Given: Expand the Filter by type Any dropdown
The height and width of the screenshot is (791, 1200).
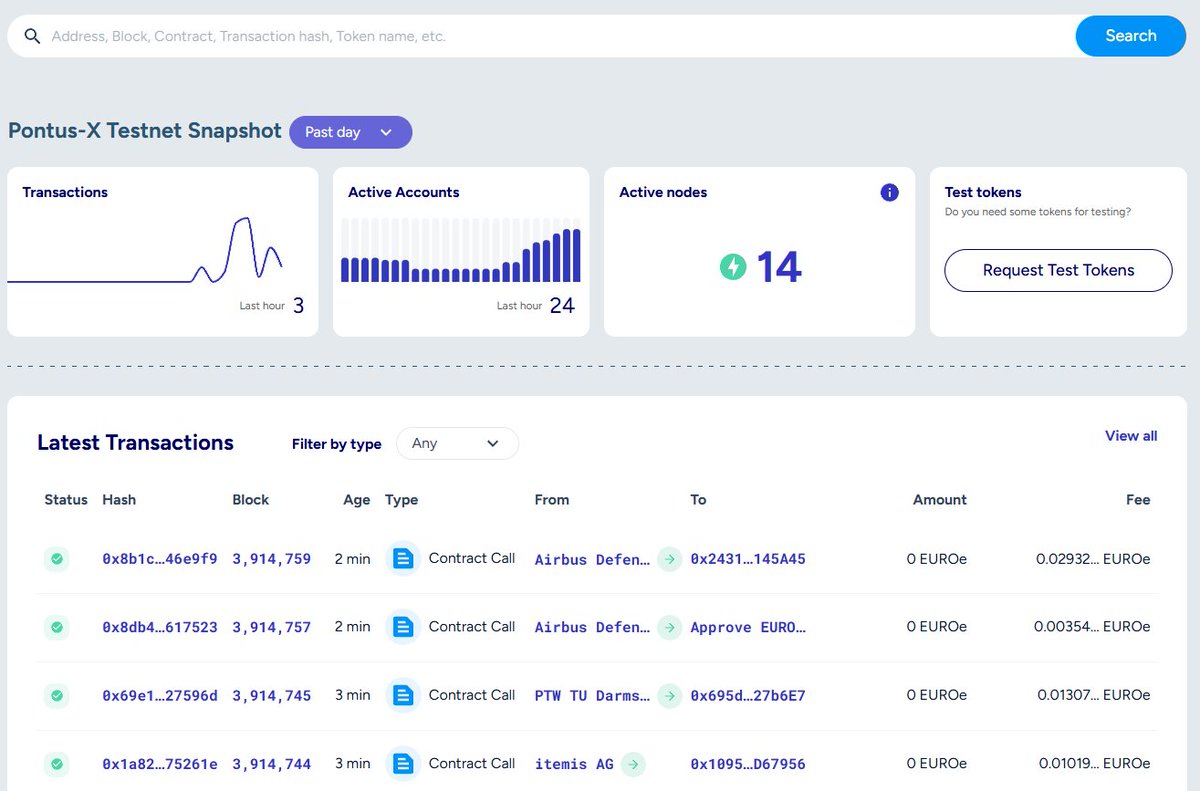Looking at the screenshot, I should pyautogui.click(x=457, y=443).
